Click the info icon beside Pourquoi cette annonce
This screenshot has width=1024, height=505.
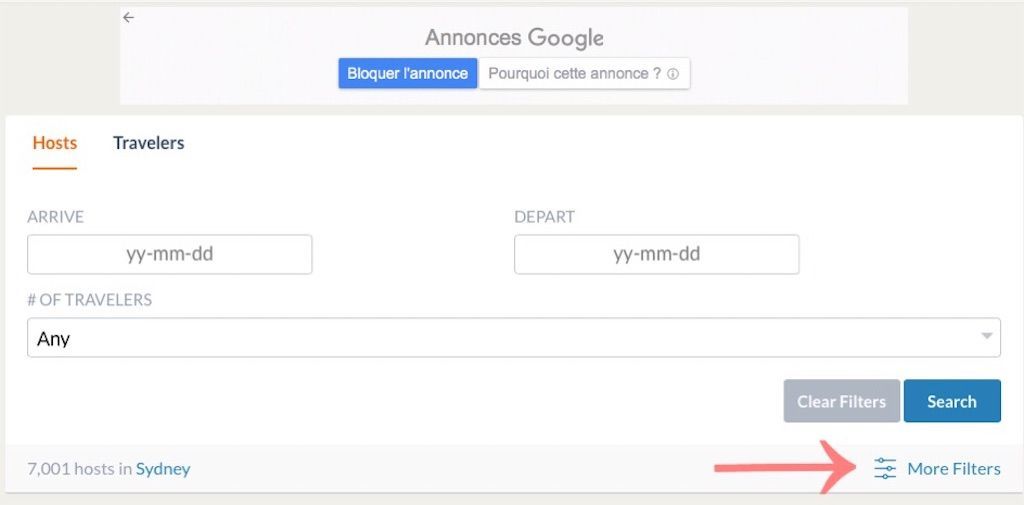tap(673, 74)
